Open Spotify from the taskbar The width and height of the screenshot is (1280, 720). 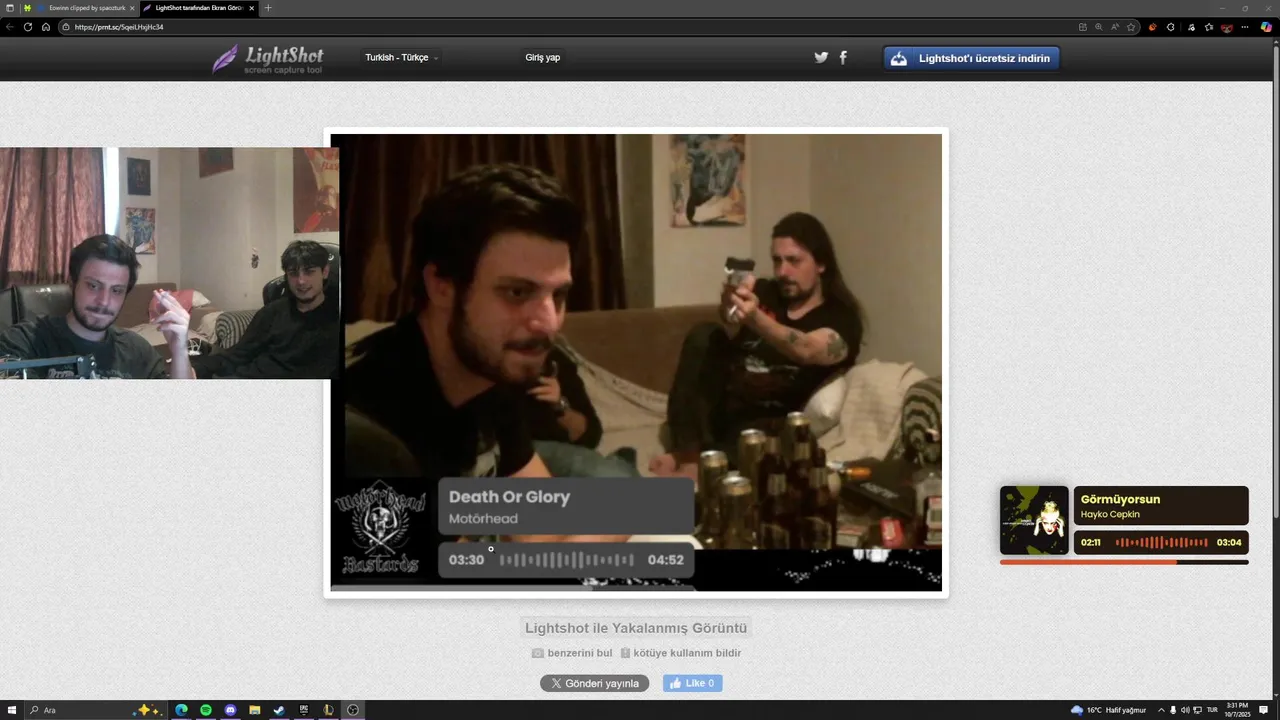(x=206, y=710)
